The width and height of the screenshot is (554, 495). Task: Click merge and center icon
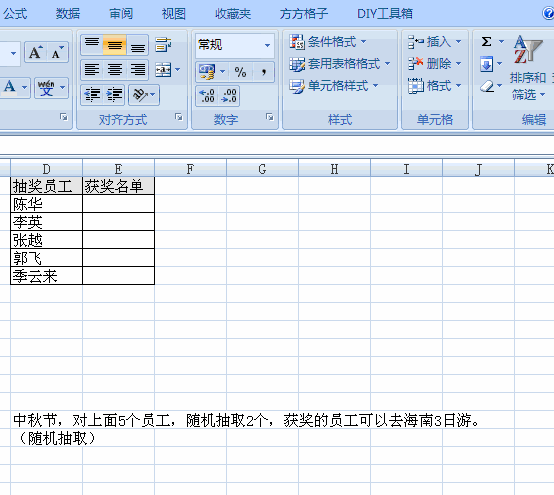coord(163,70)
